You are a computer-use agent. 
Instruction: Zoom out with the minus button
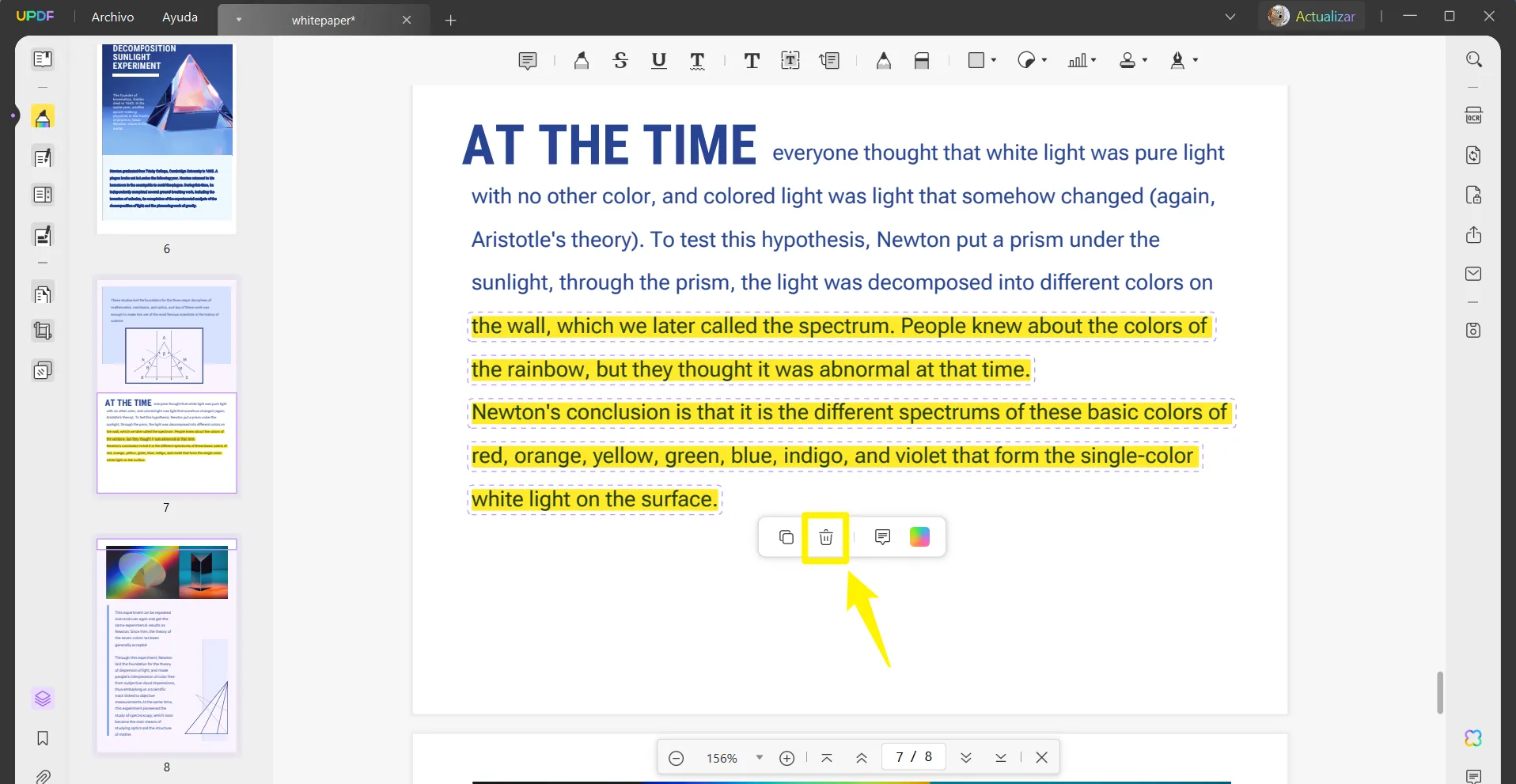coord(676,758)
